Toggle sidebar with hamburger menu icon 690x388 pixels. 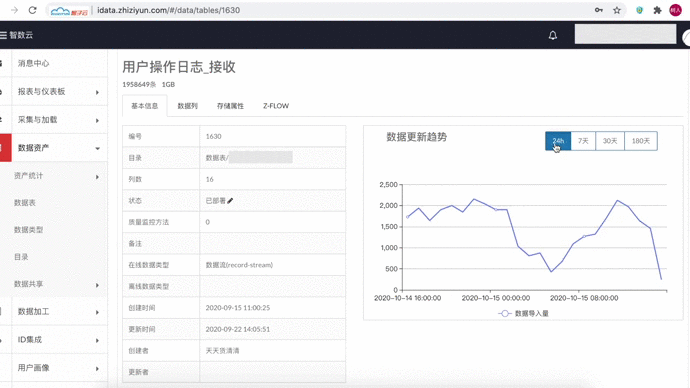[x=4, y=35]
